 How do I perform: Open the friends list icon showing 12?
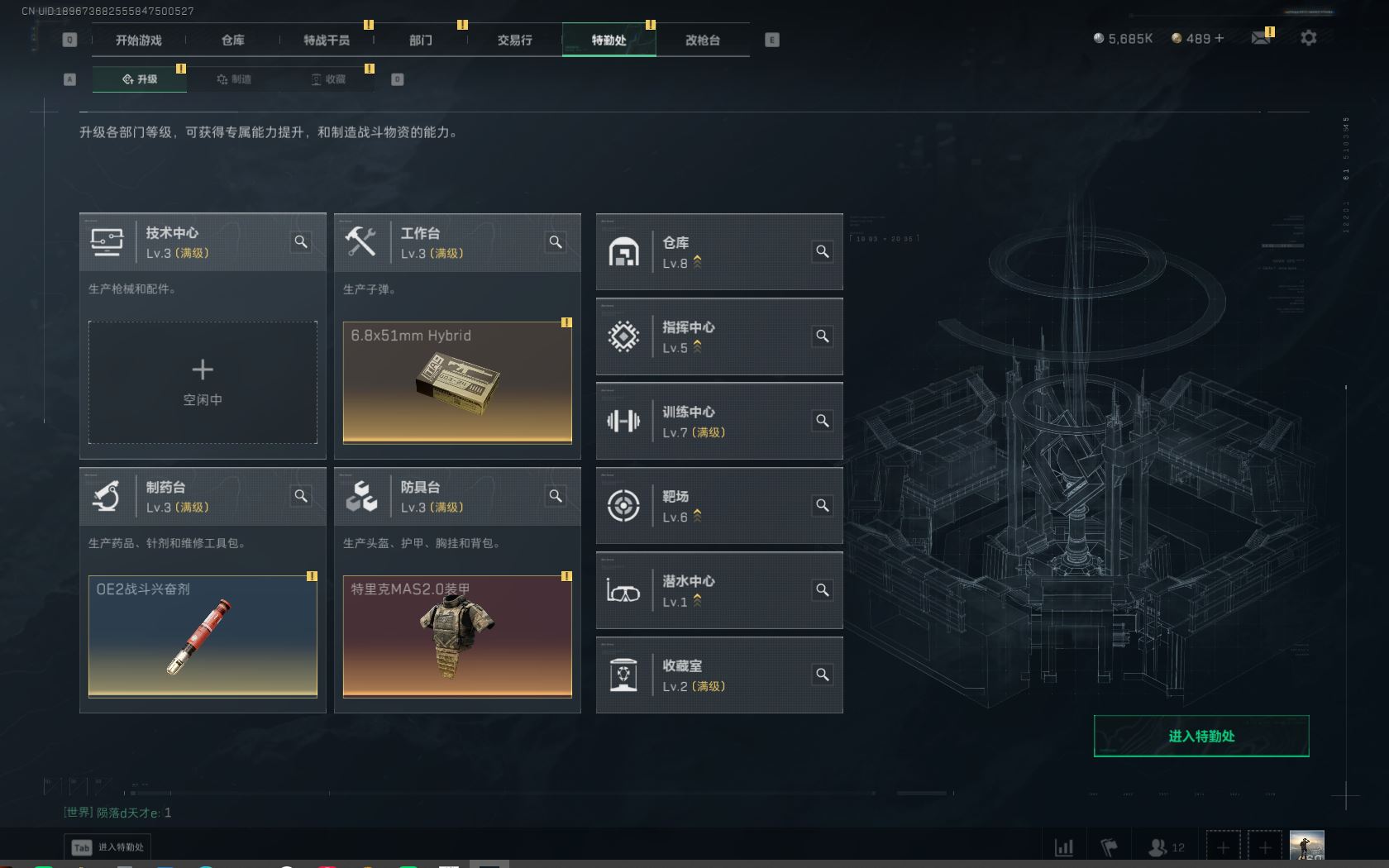pyautogui.click(x=1167, y=847)
